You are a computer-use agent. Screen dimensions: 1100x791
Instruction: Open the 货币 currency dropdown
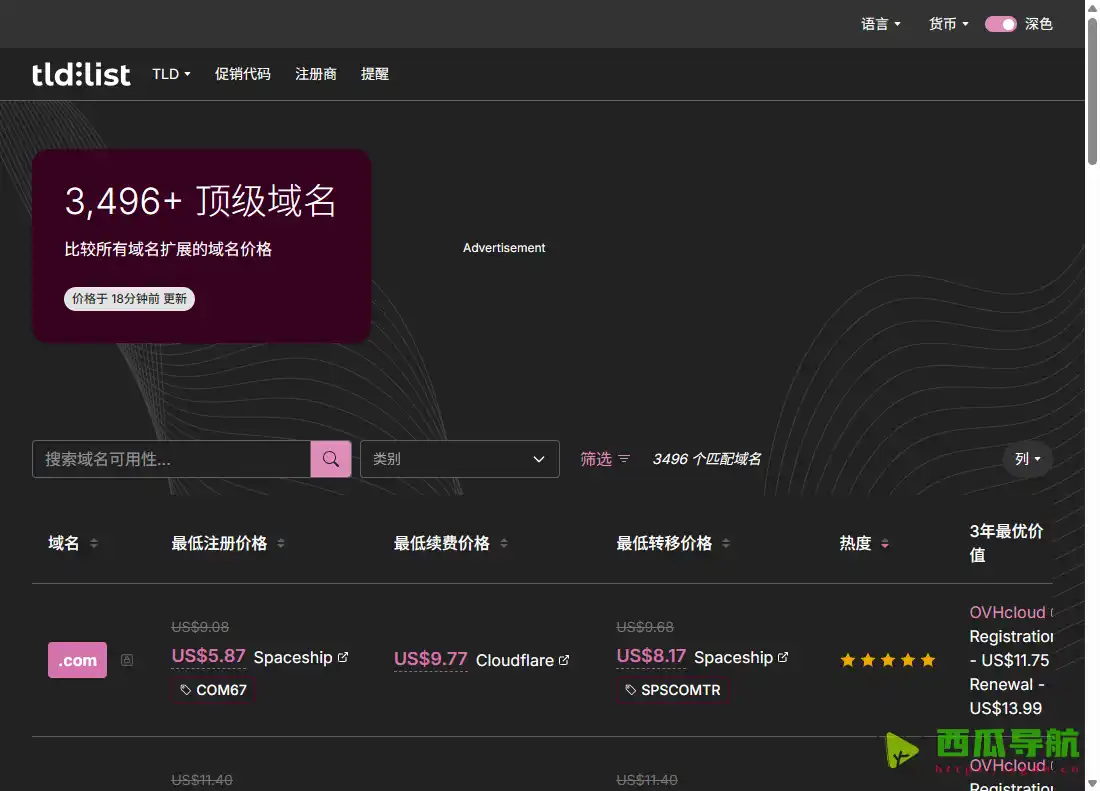tap(948, 24)
